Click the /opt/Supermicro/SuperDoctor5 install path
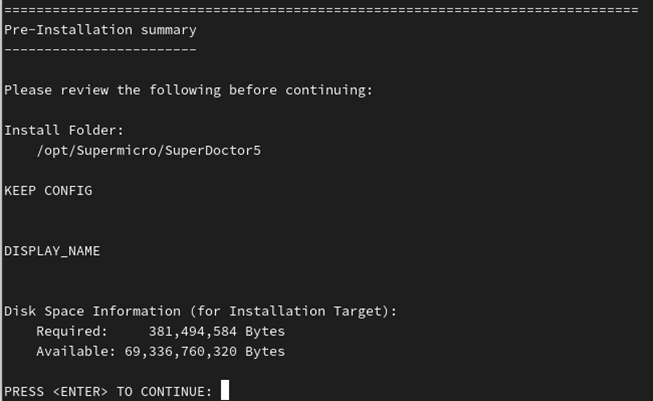 [x=149, y=151]
